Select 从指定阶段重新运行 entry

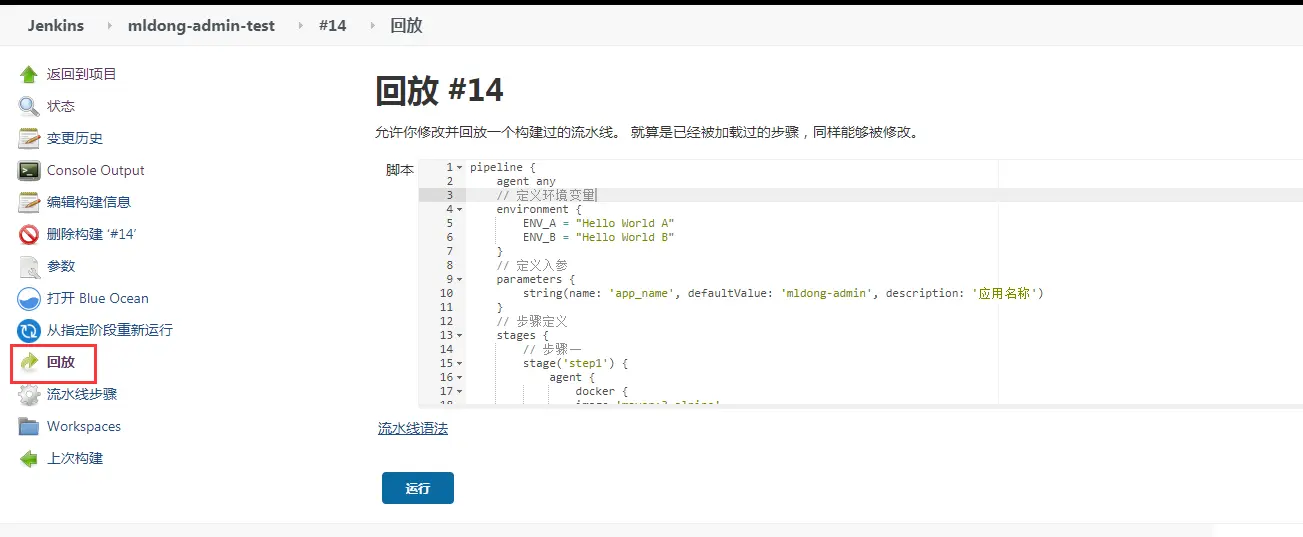coord(110,330)
